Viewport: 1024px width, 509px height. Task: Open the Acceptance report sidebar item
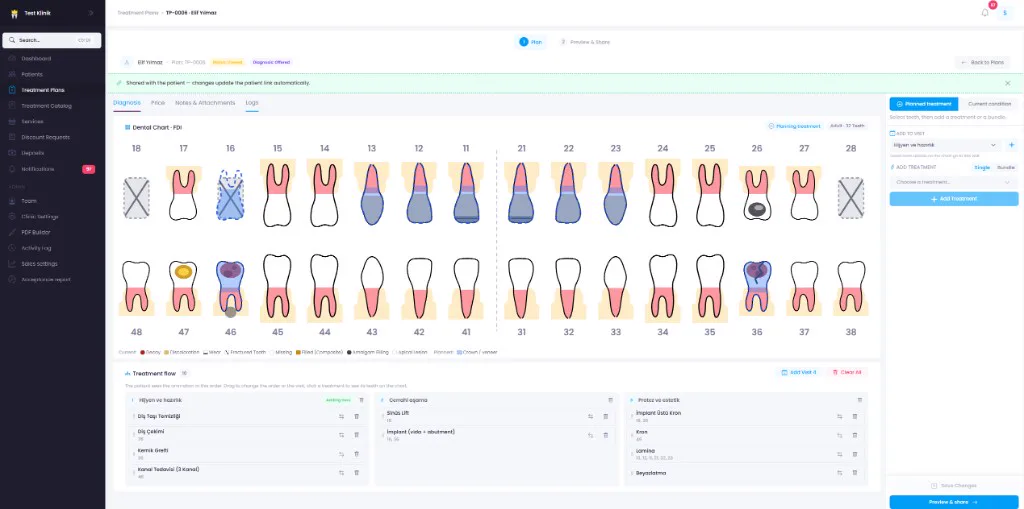tap(52, 280)
